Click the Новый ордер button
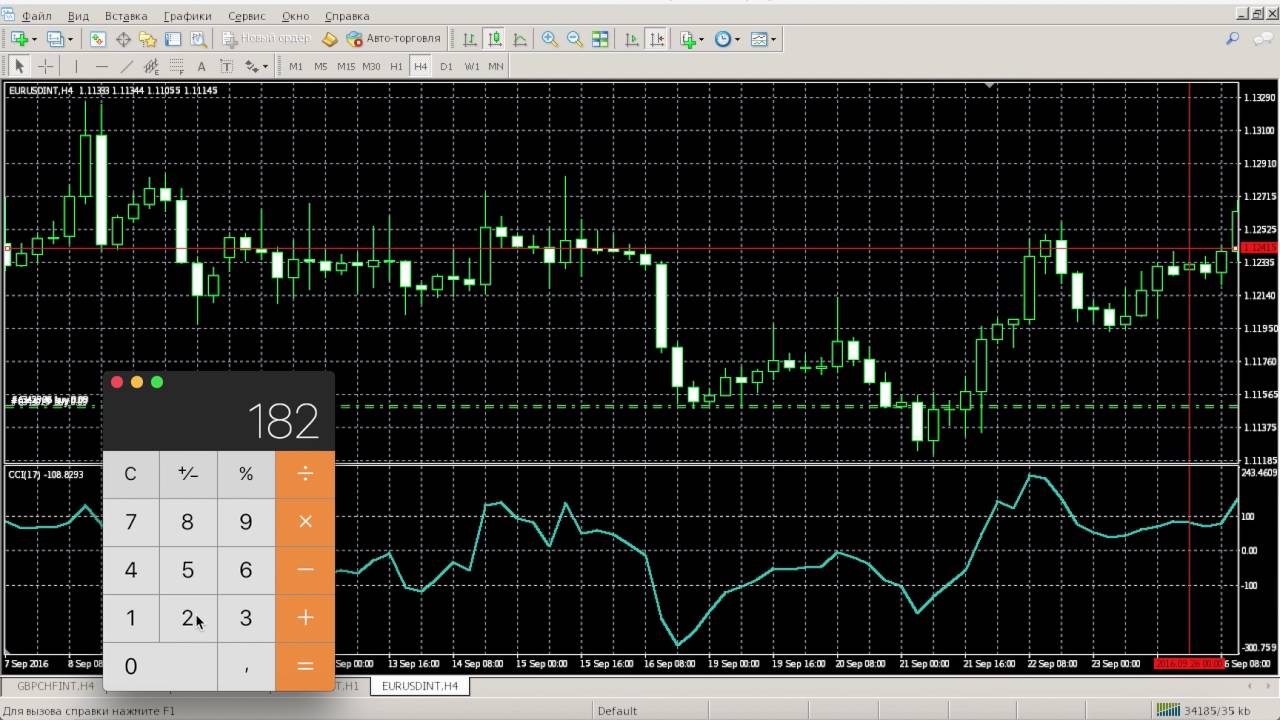Viewport: 1280px width, 720px height. [266, 39]
